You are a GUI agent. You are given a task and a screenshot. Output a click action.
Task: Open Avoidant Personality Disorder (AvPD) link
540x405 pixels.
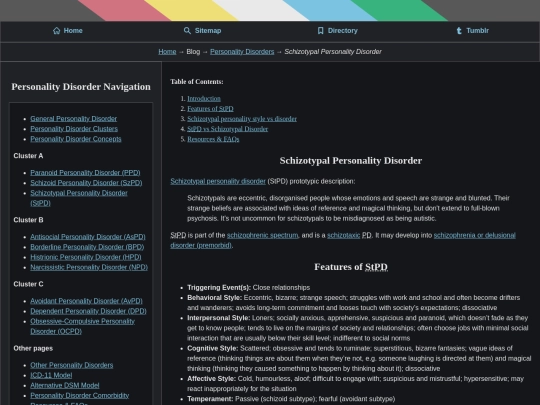(x=86, y=301)
